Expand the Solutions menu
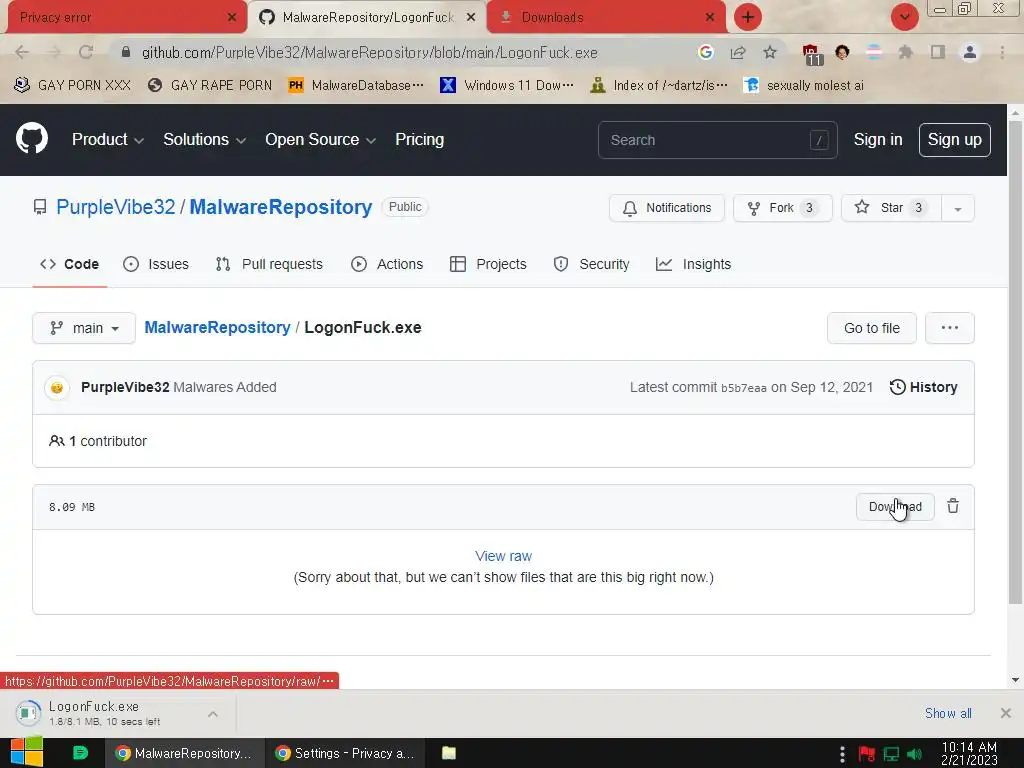 tap(204, 139)
